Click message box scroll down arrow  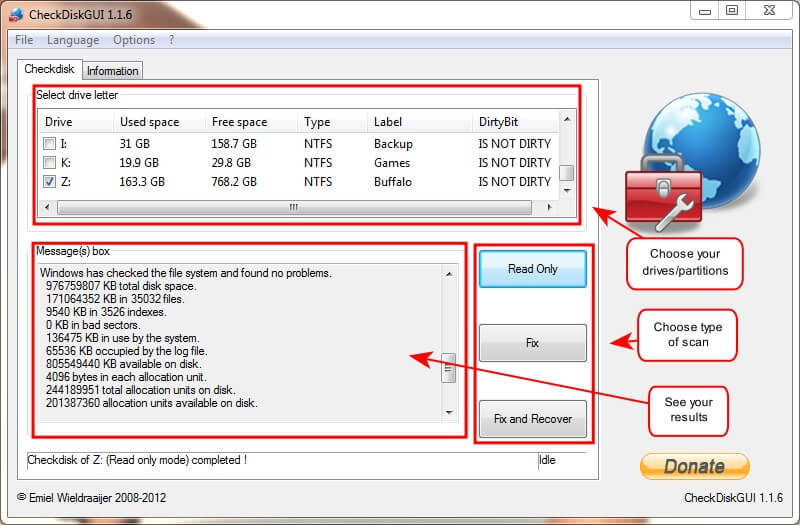(449, 412)
